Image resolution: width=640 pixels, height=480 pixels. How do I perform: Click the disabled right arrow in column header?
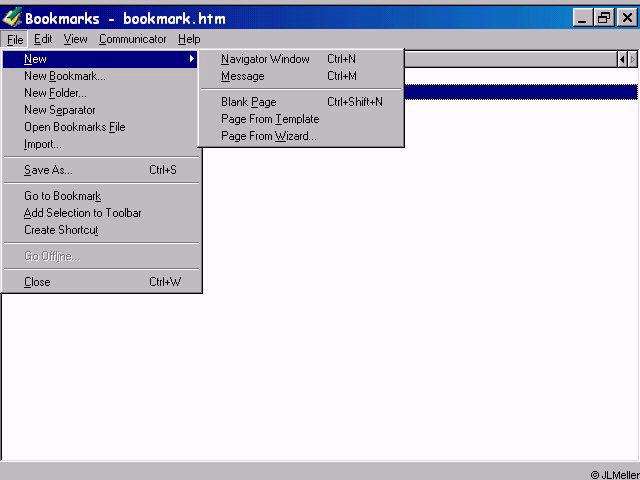pos(633,60)
